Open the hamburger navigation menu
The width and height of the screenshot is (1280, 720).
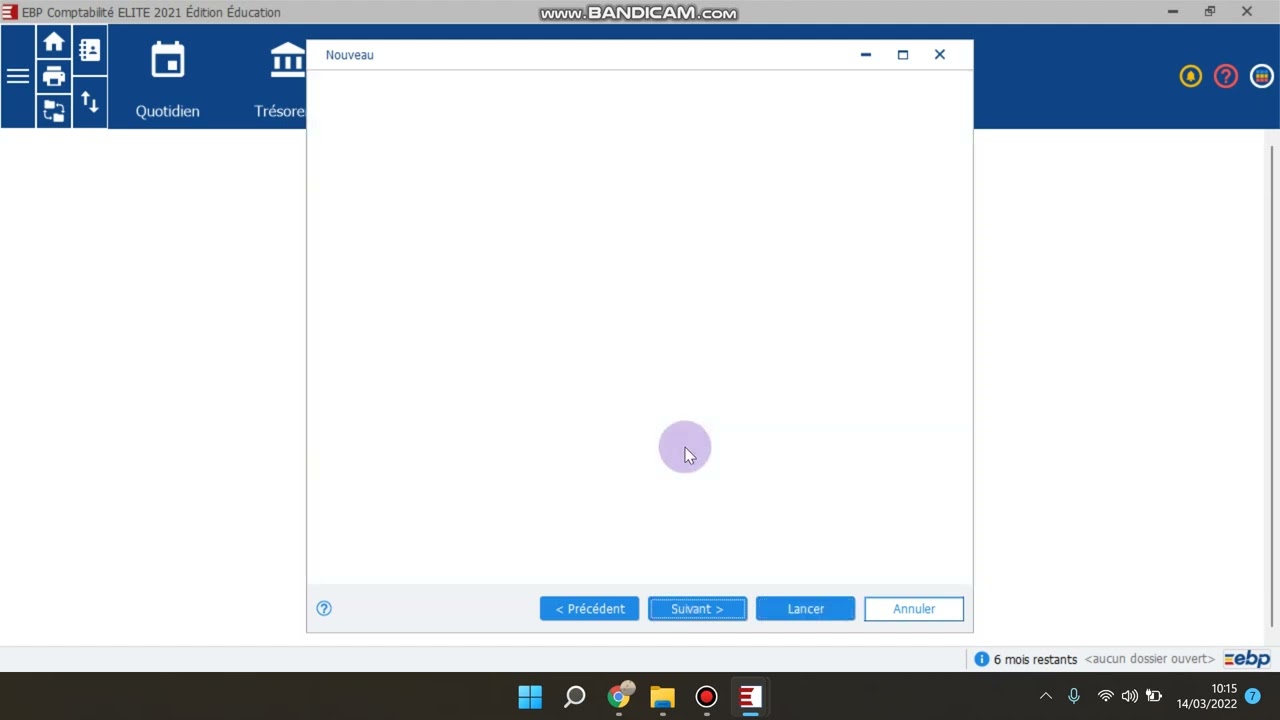coord(18,77)
